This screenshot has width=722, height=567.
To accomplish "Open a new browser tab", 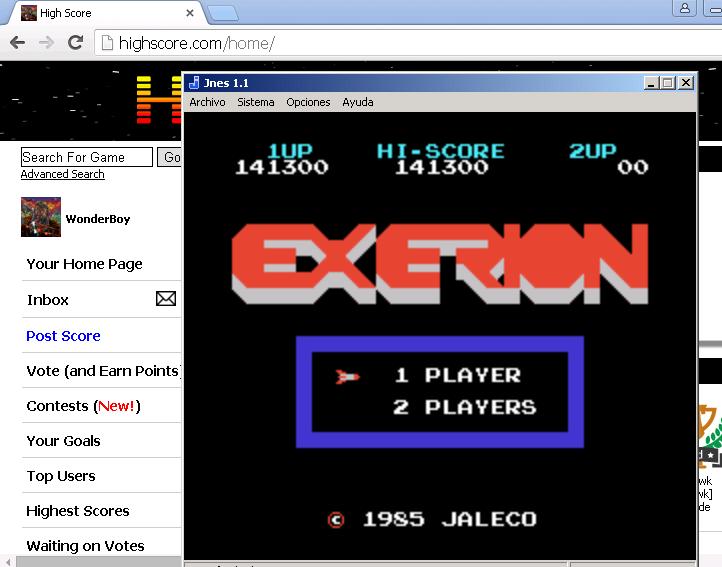I will pyautogui.click(x=223, y=13).
